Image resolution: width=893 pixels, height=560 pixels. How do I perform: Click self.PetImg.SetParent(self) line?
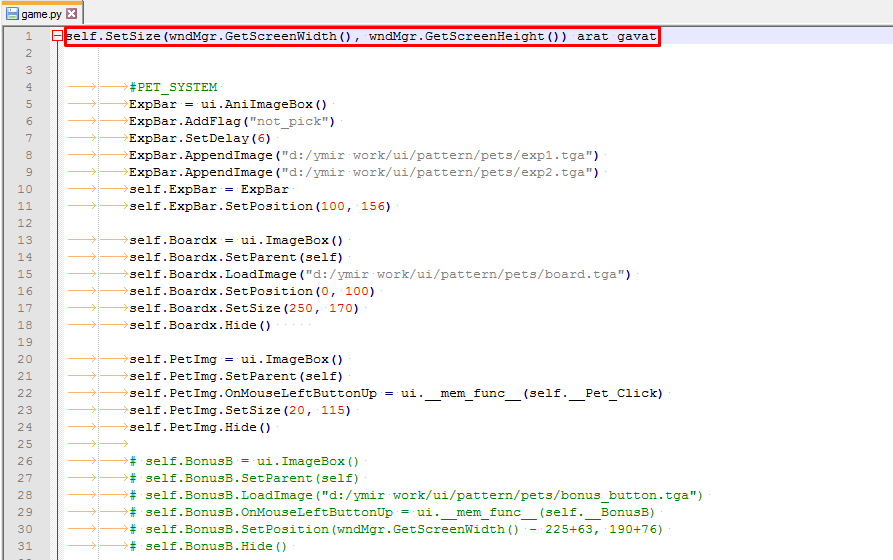pos(236,377)
